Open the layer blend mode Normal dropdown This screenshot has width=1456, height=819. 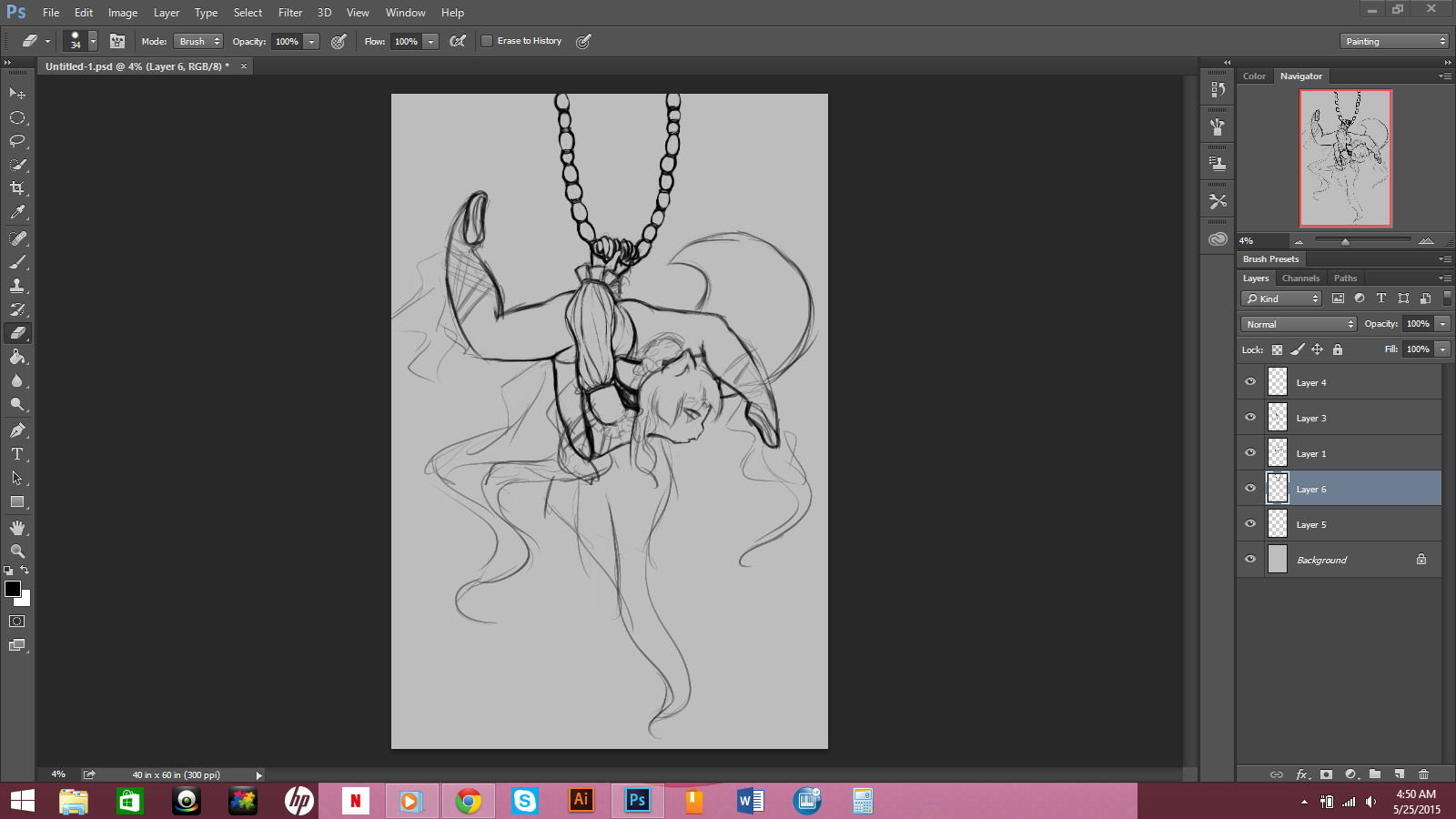point(1298,324)
